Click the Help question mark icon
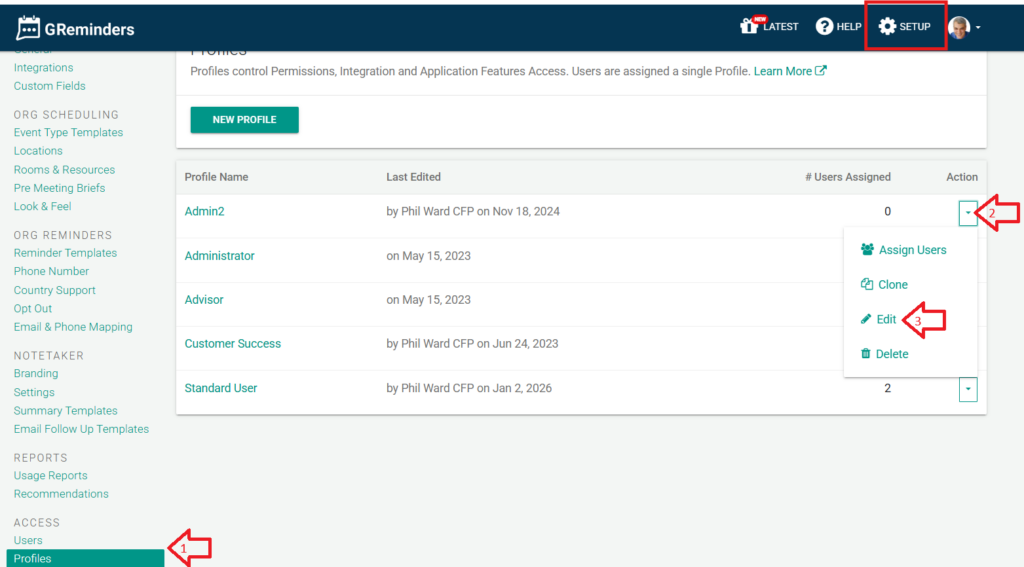This screenshot has height=567, width=1024. point(824,26)
